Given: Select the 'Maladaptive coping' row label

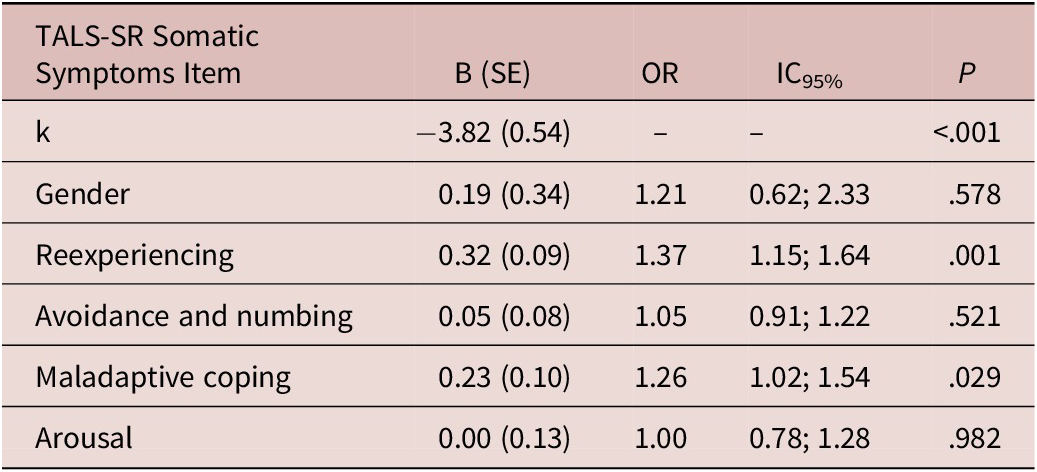Looking at the screenshot, I should tap(163, 377).
